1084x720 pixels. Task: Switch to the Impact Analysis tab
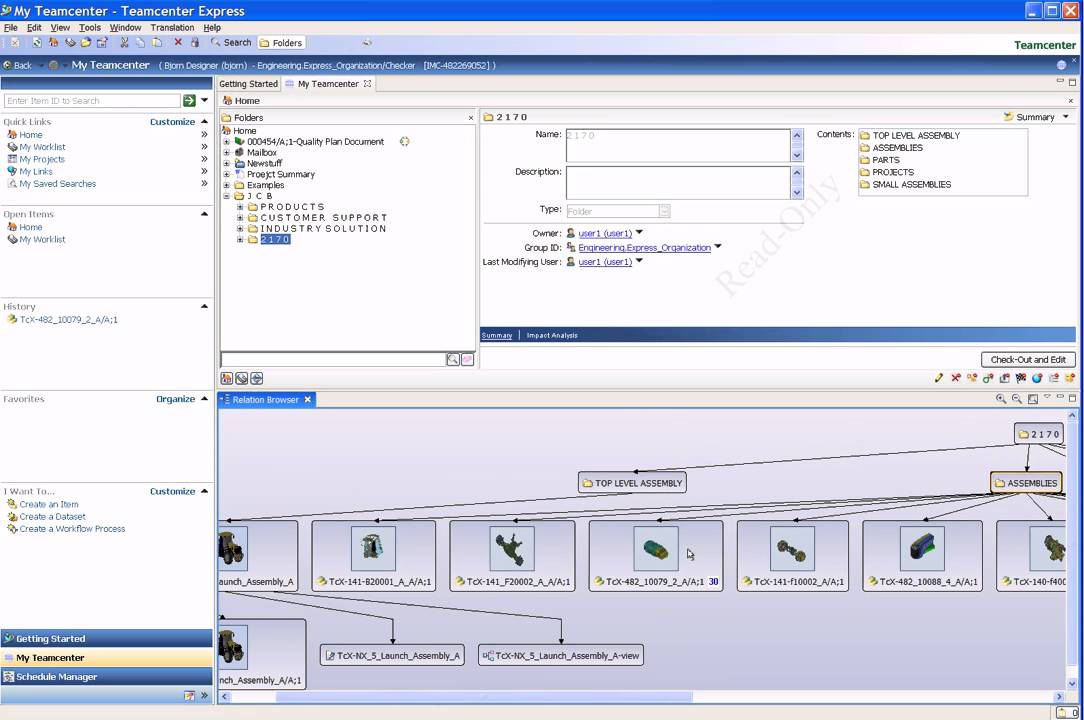552,335
